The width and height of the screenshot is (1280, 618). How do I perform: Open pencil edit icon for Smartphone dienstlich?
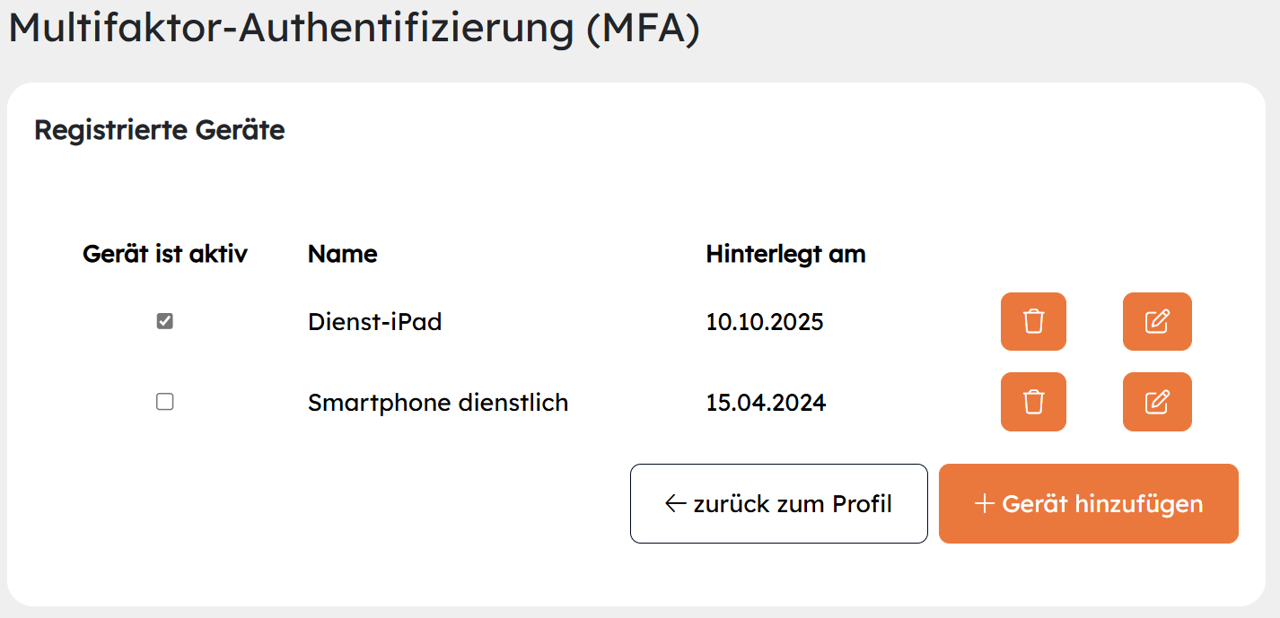click(1157, 402)
